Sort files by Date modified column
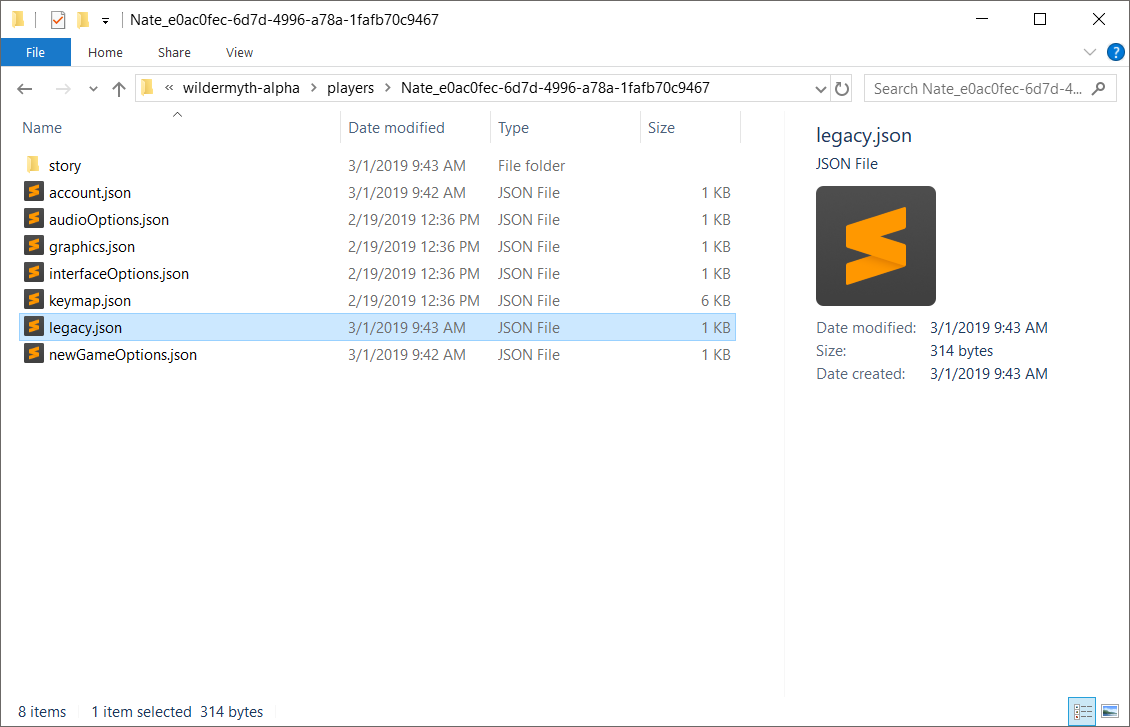Screen dimensions: 1130x727 [x=396, y=128]
